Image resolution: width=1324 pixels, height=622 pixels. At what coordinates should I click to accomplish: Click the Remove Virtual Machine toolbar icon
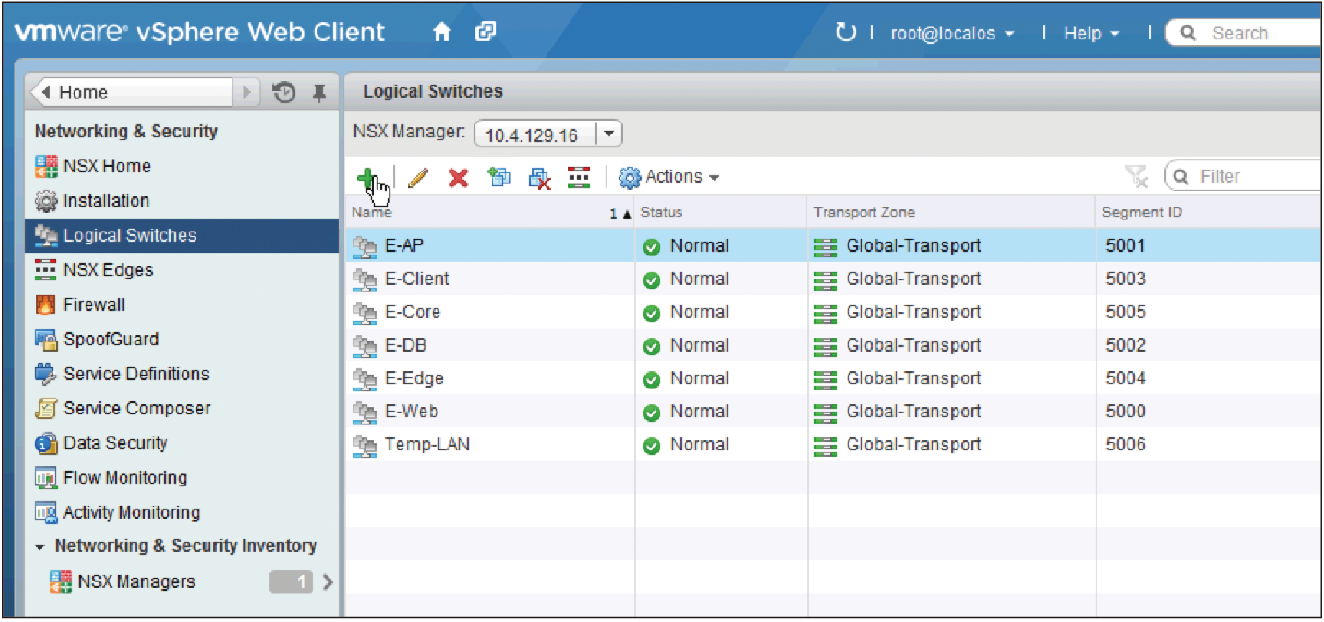pyautogui.click(x=540, y=178)
